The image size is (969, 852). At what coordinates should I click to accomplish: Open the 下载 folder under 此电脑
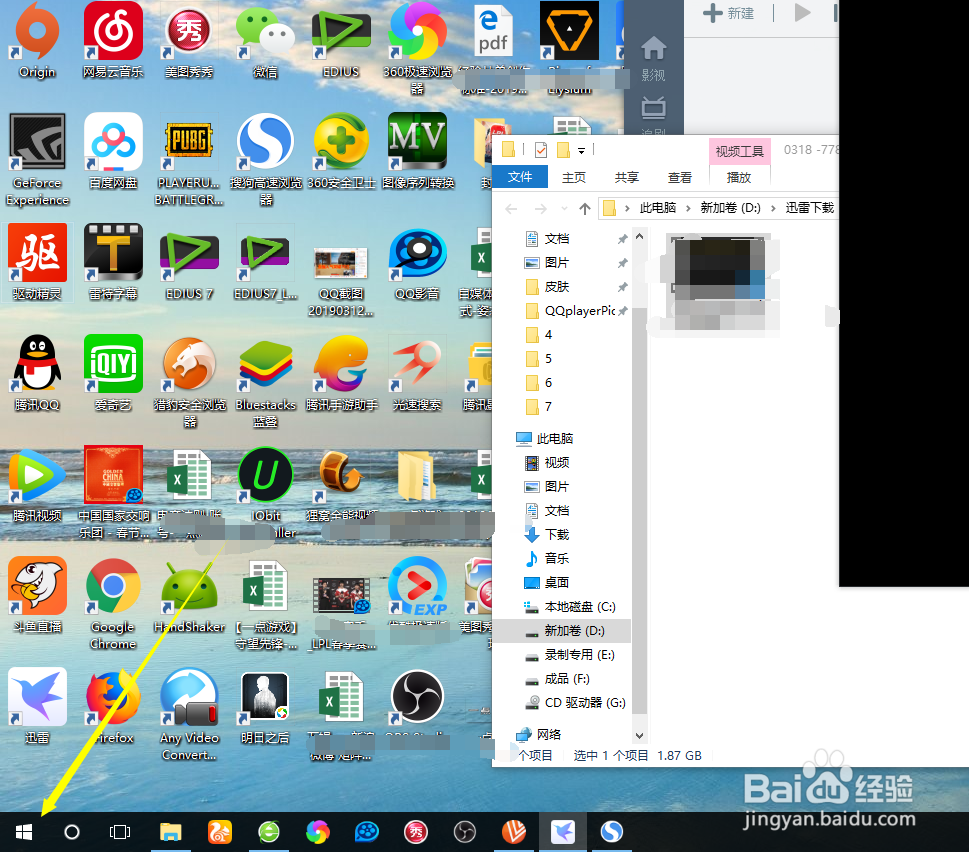pos(548,534)
